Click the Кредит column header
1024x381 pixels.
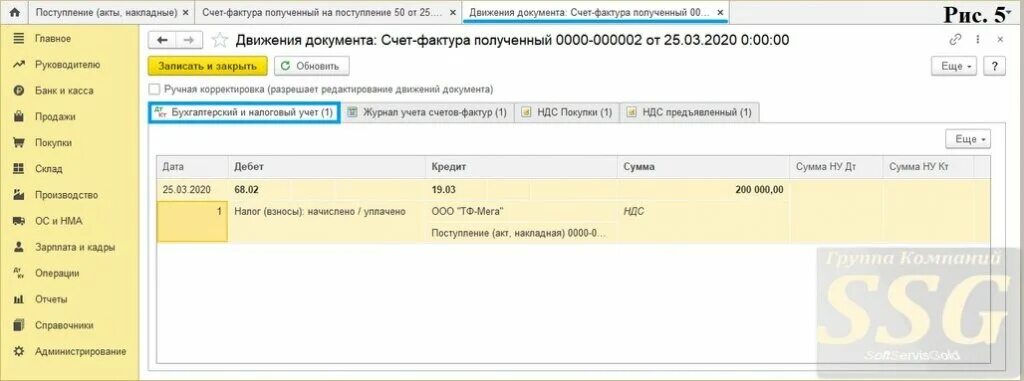pos(521,167)
